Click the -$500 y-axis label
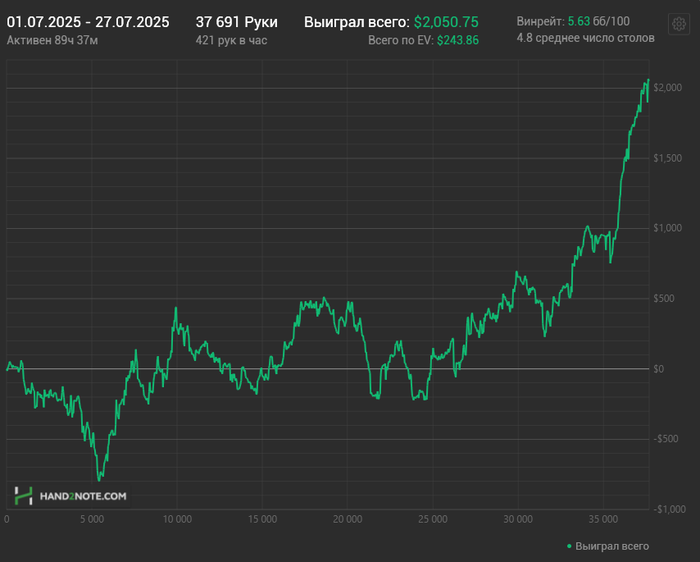The height and width of the screenshot is (562, 700). coord(666,439)
